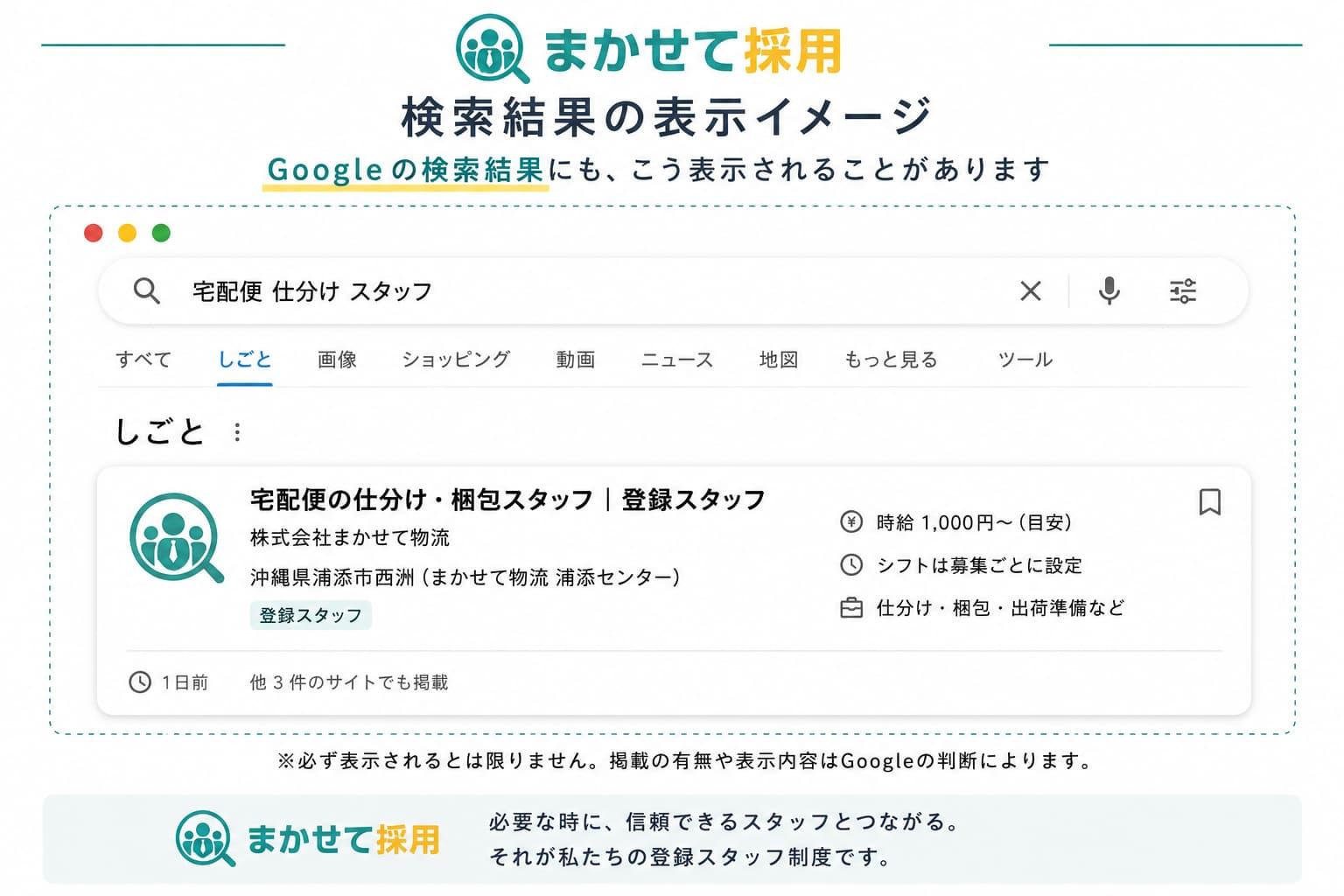Click the clock icon beside 1日前

(140, 682)
